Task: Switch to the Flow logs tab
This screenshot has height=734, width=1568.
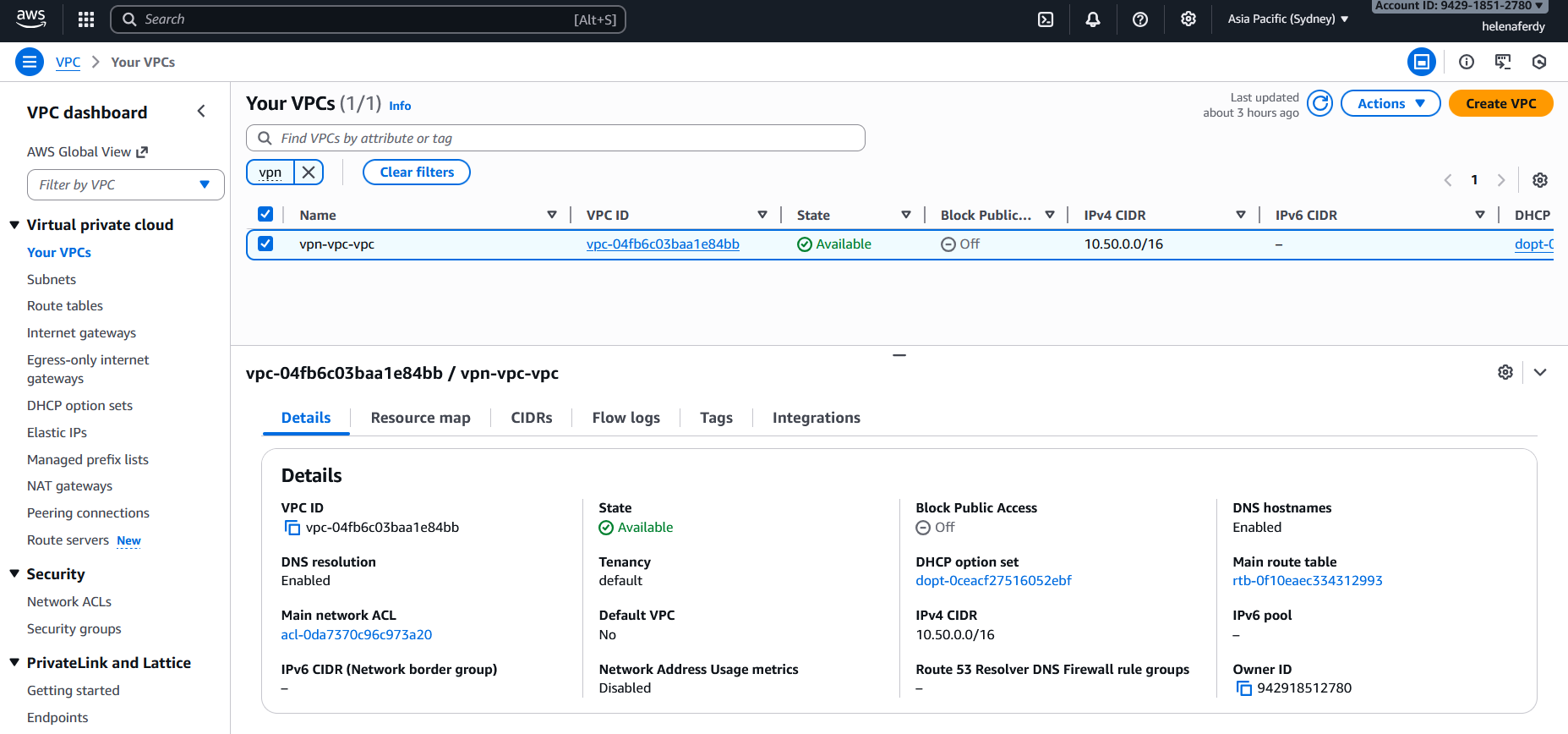Action: 626,418
